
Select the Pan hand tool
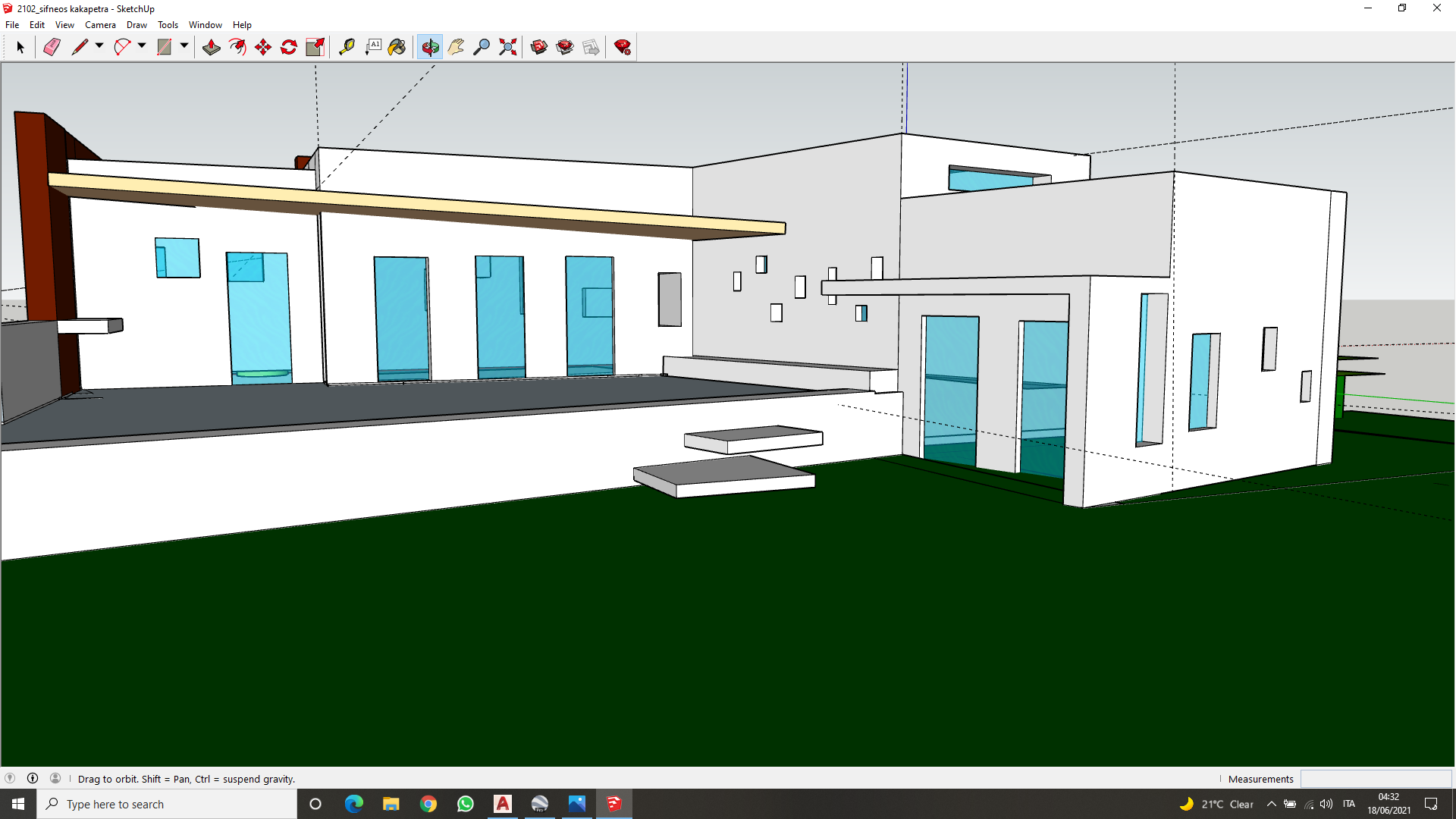[x=456, y=47]
